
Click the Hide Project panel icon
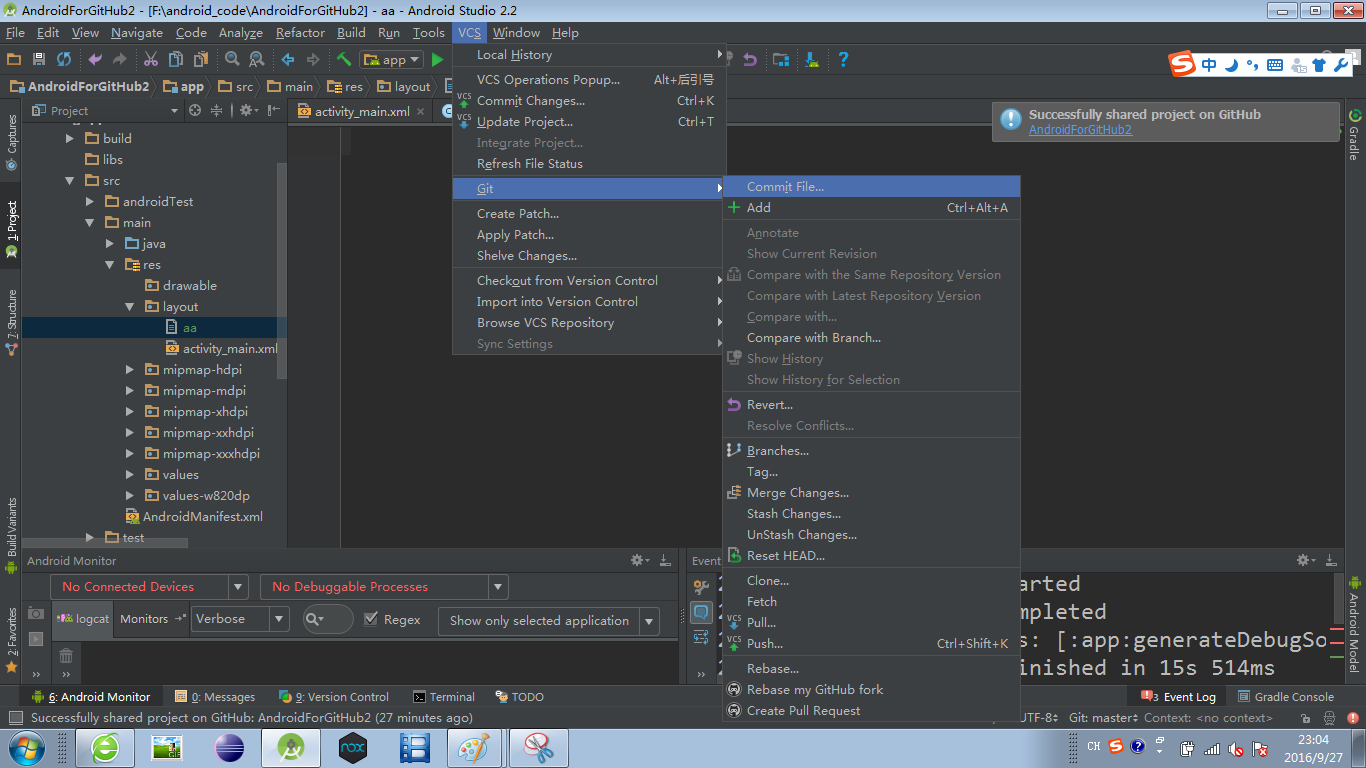274,111
